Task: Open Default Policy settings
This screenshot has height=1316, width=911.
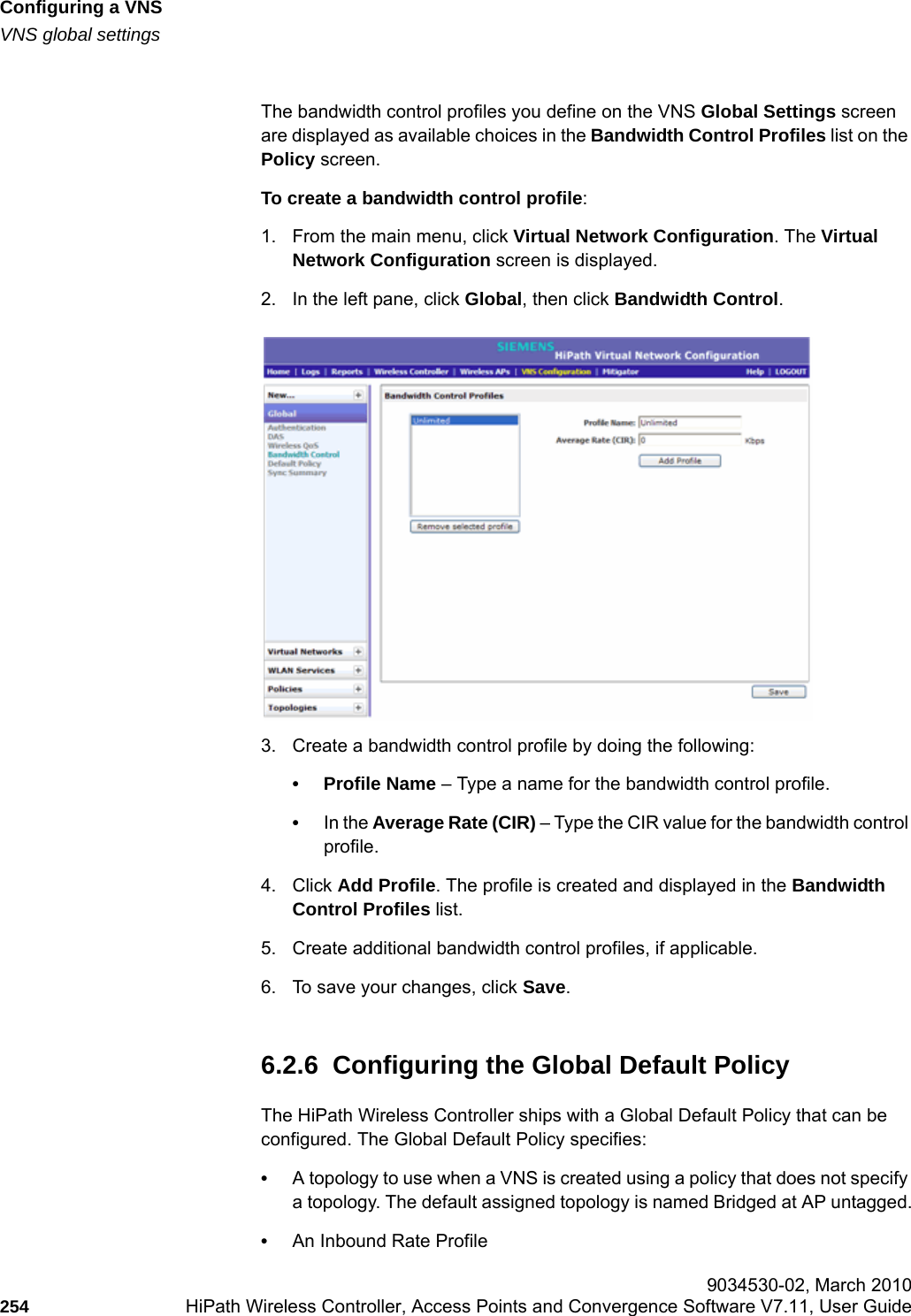Action: [x=295, y=464]
